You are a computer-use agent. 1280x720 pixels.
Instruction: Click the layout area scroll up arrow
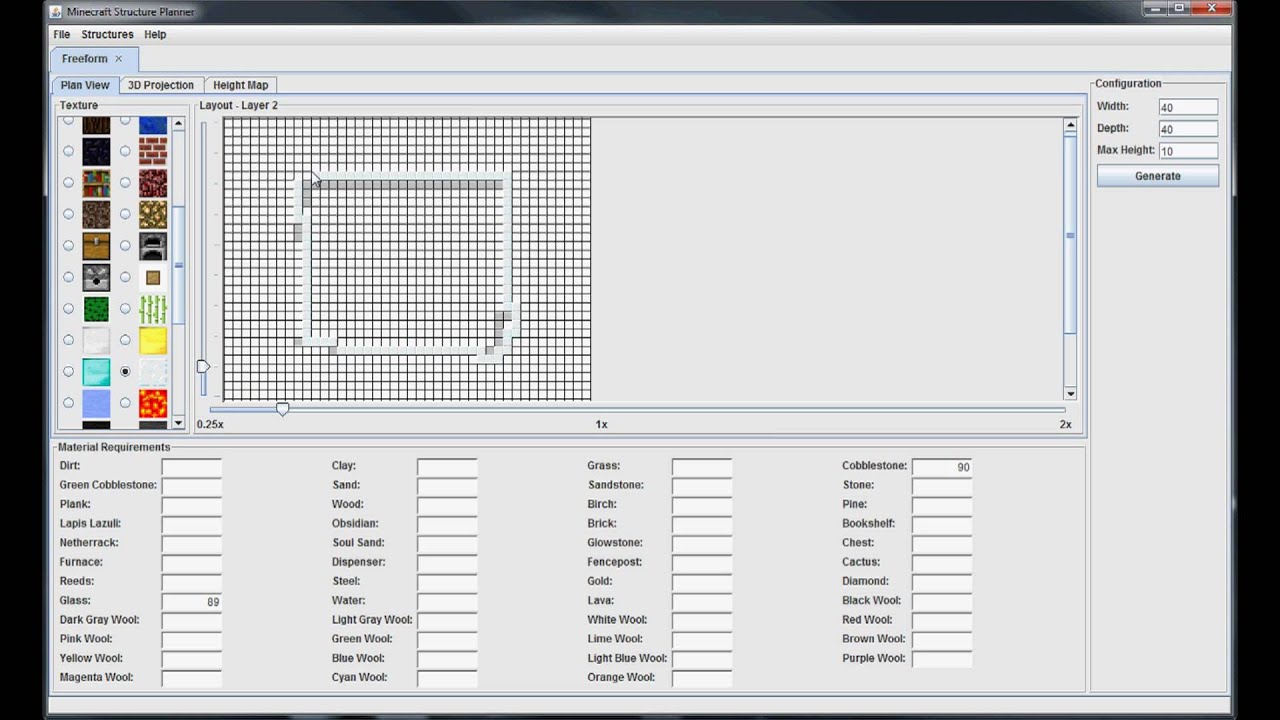click(x=1070, y=125)
